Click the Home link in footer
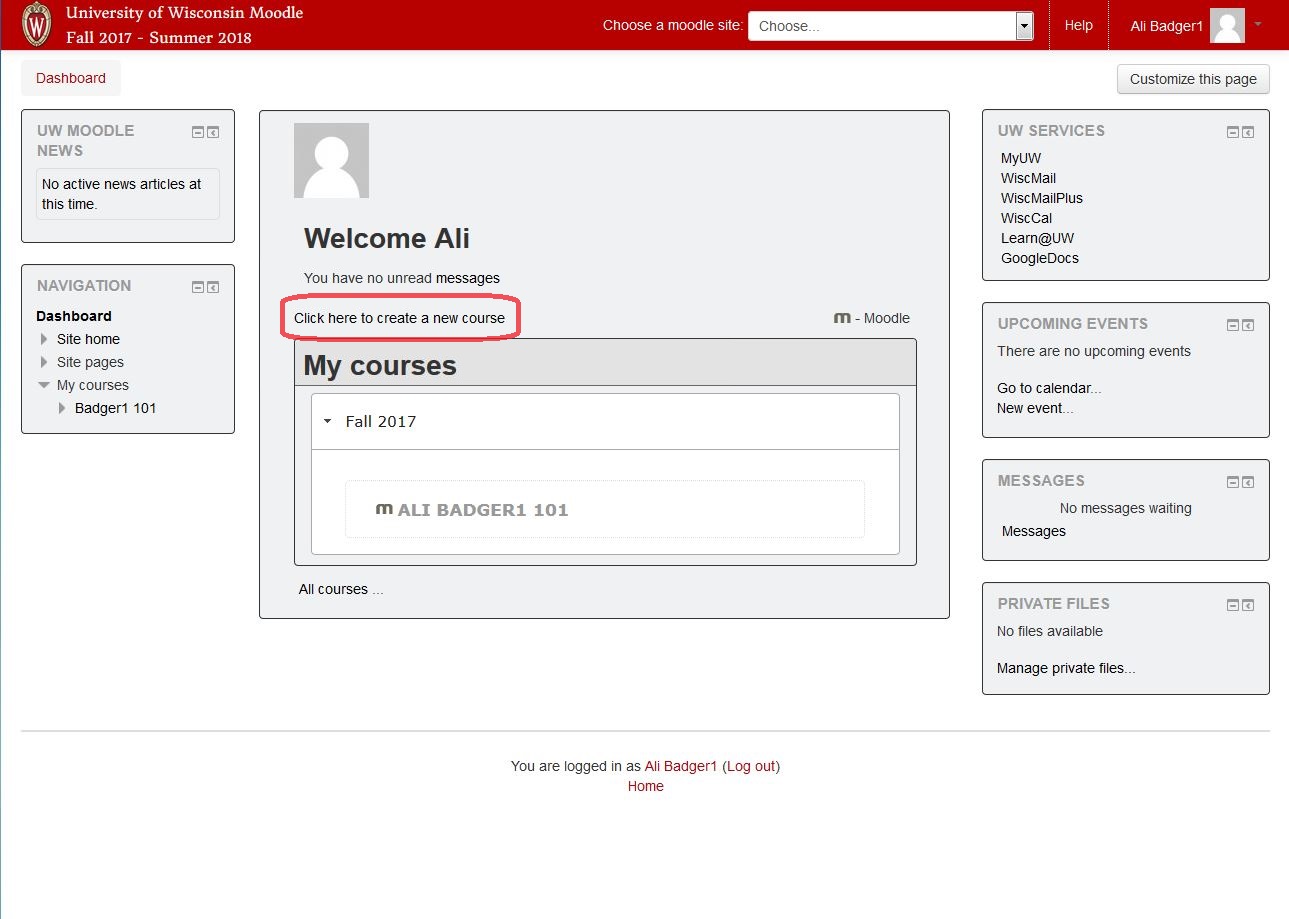 [646, 786]
